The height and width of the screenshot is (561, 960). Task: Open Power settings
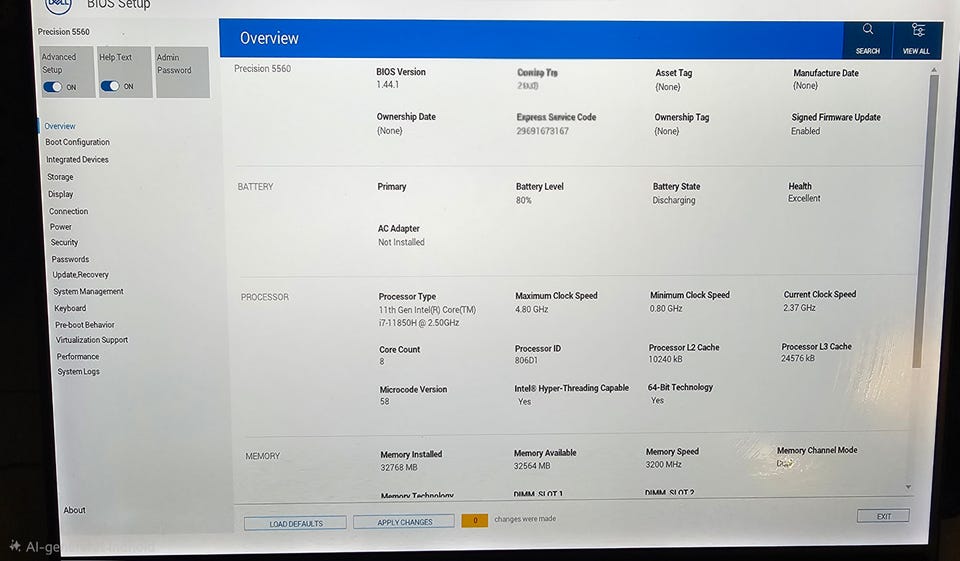61,227
